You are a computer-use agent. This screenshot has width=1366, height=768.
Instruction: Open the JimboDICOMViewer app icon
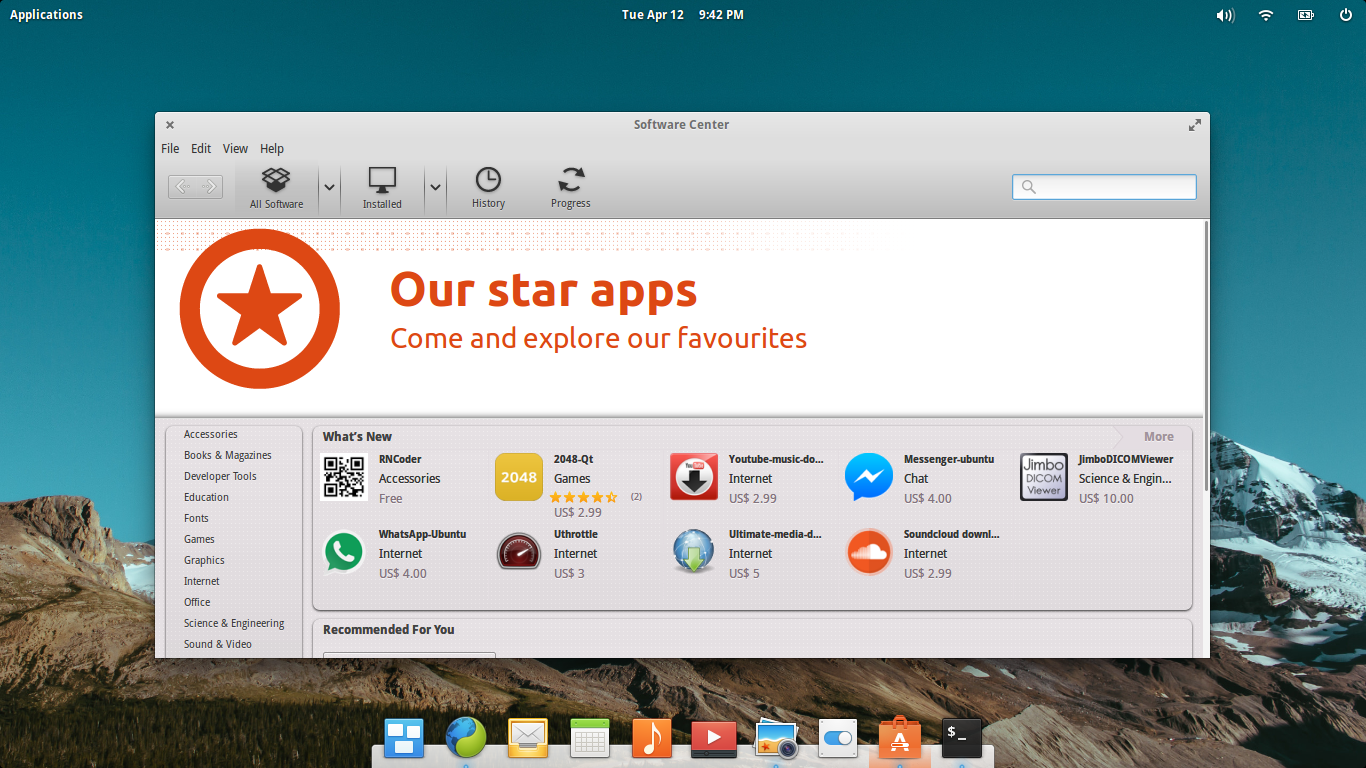coord(1044,477)
